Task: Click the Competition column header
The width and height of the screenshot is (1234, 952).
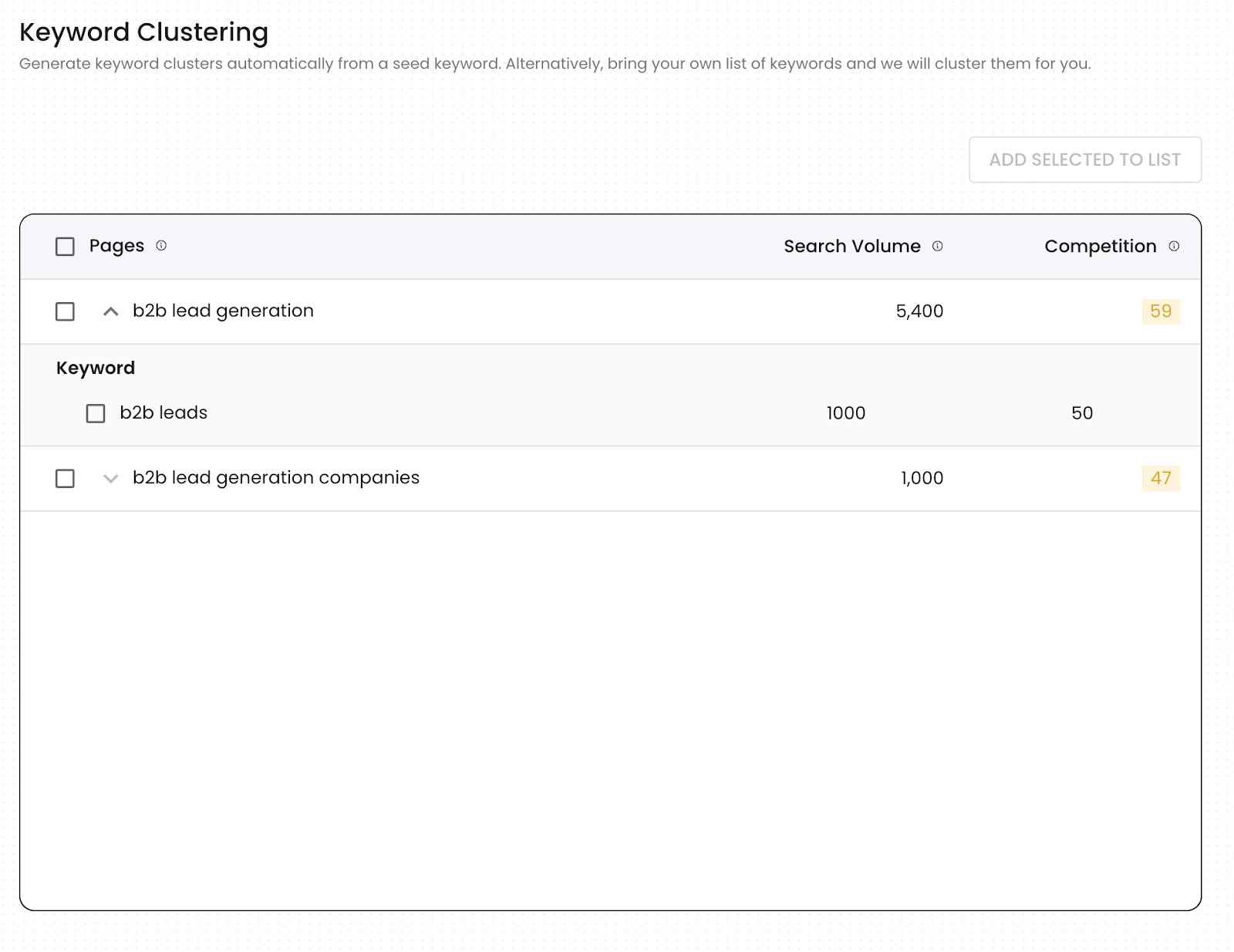Action: 1100,247
